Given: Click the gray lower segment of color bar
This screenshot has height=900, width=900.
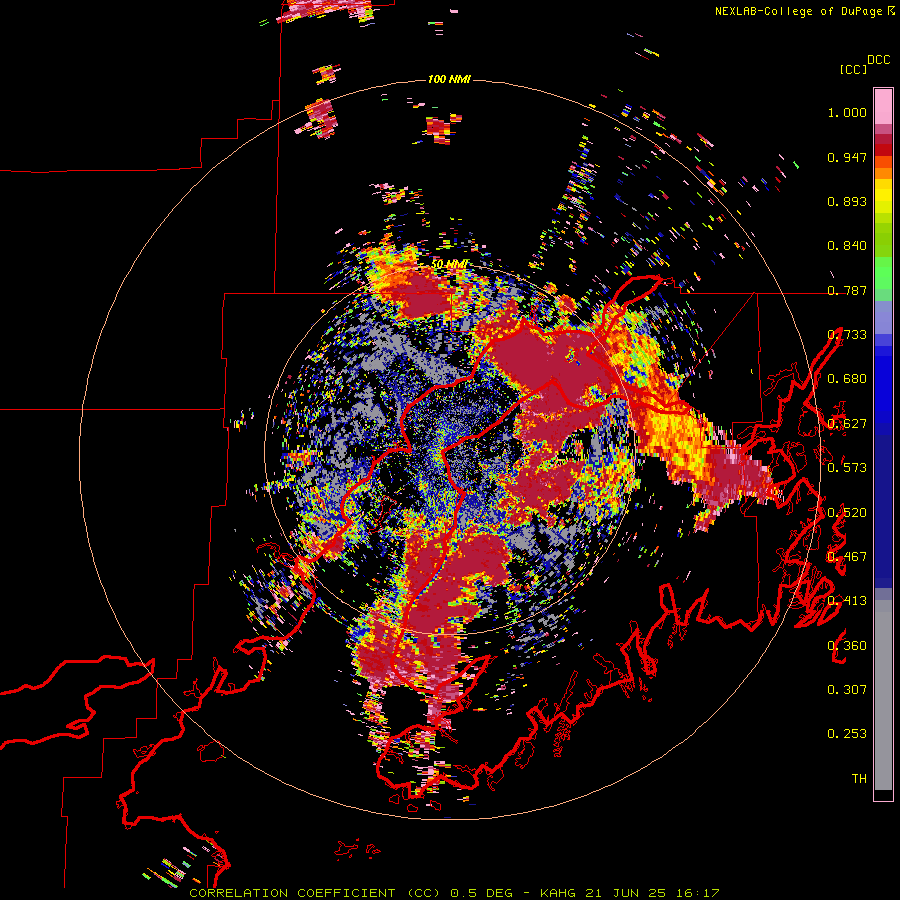Looking at the screenshot, I should coord(883,695).
